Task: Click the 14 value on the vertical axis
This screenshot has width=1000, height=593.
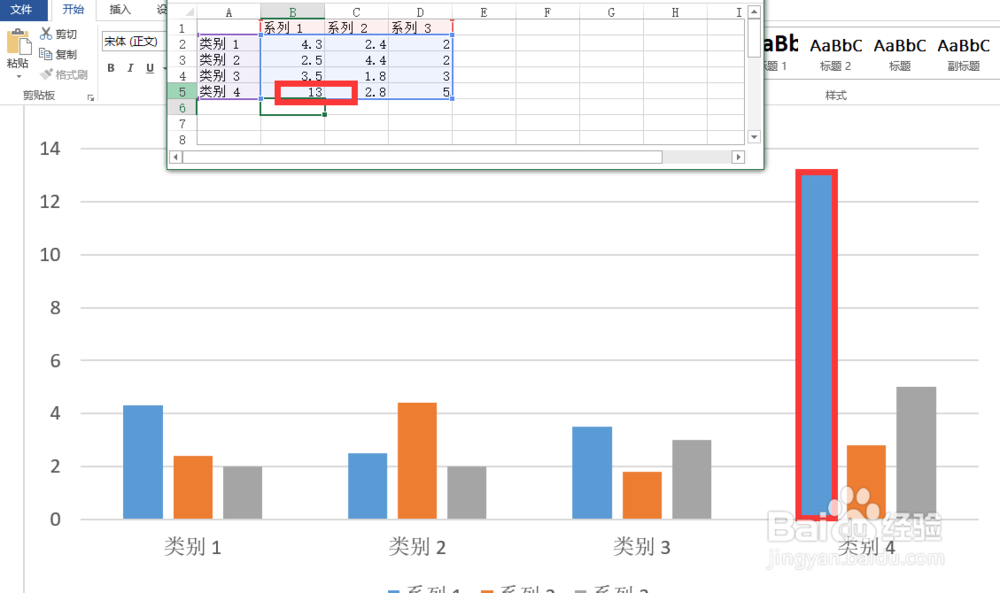Action: pos(50,149)
